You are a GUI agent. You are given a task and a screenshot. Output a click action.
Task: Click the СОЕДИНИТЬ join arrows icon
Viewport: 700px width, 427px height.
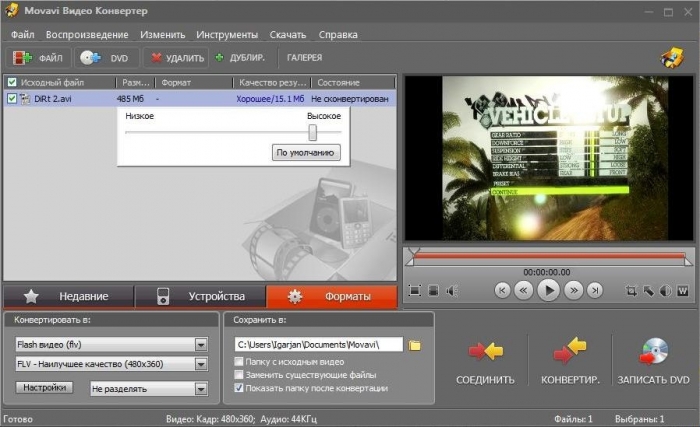[485, 350]
